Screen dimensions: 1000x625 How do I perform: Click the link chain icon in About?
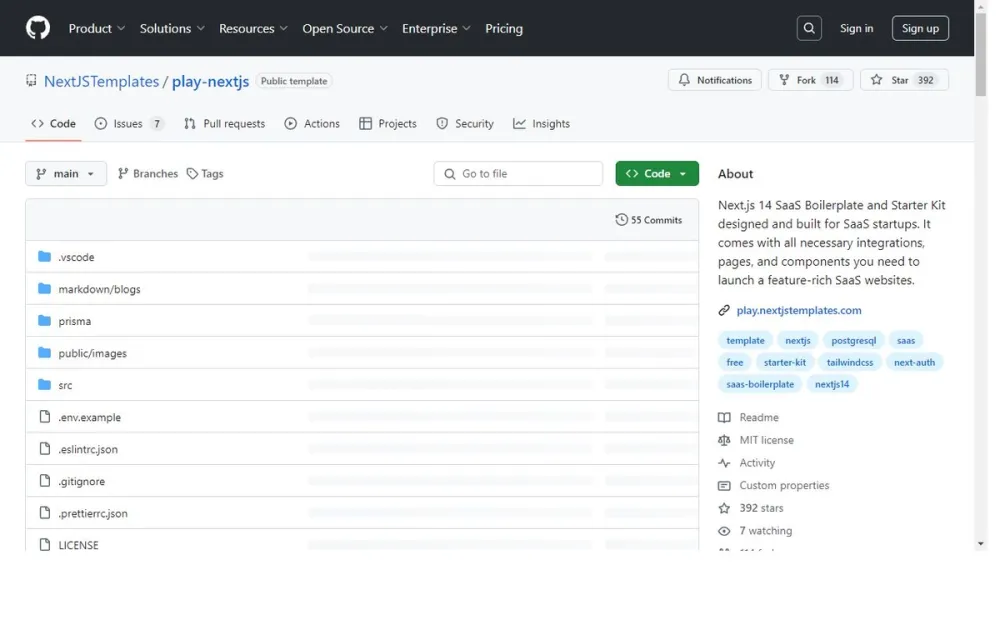[x=724, y=311]
